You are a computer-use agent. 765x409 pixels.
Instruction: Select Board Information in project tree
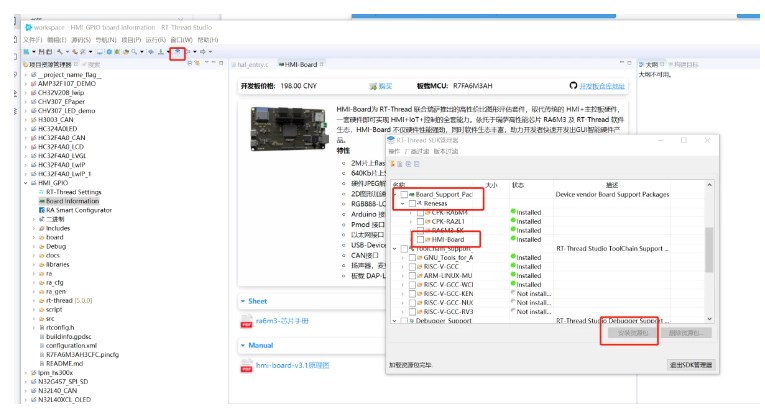72,201
